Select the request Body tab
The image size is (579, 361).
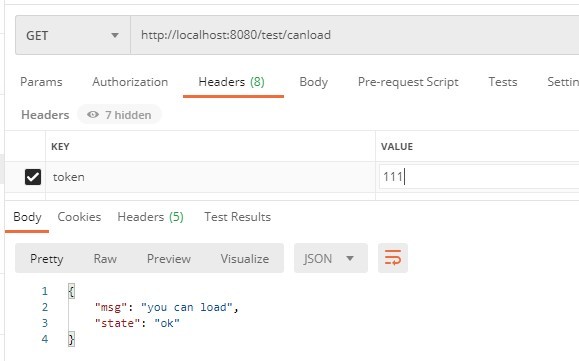click(x=314, y=82)
